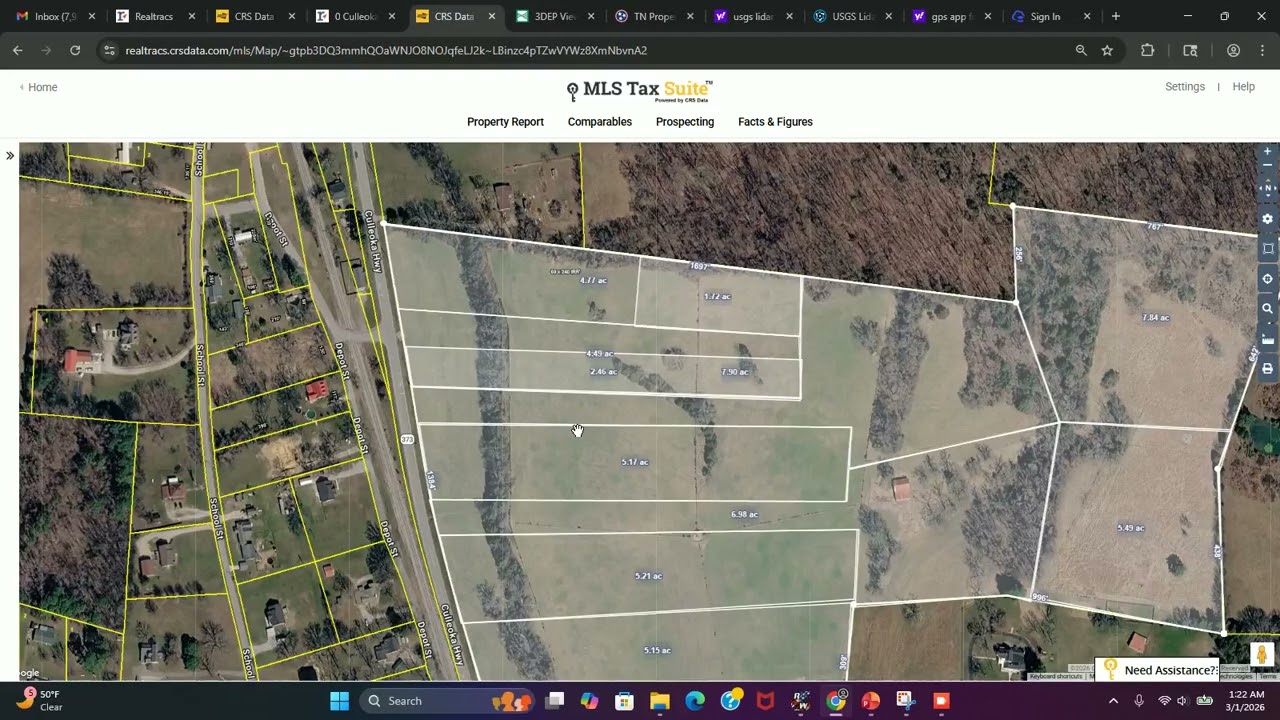Image resolution: width=1280 pixels, height=720 pixels.
Task: Open the Comparables tab
Action: pos(600,122)
